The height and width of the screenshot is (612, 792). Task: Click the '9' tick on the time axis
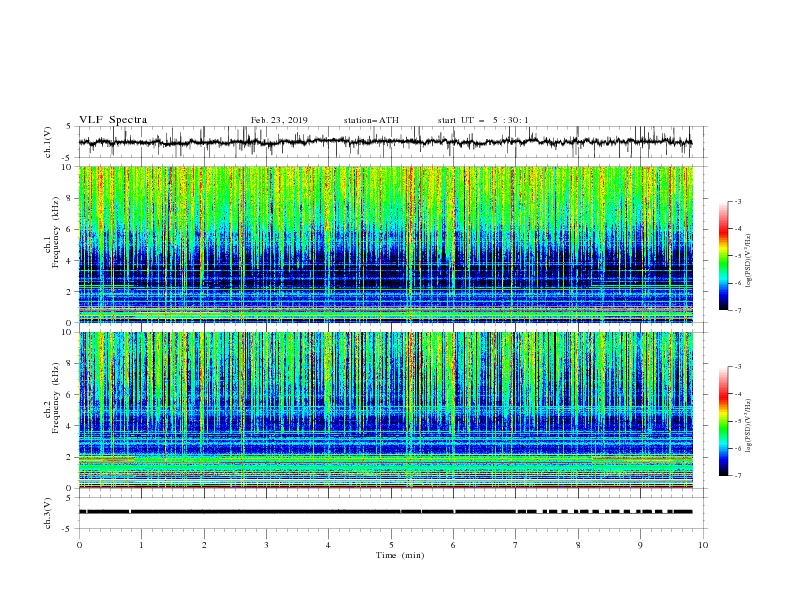[640, 545]
